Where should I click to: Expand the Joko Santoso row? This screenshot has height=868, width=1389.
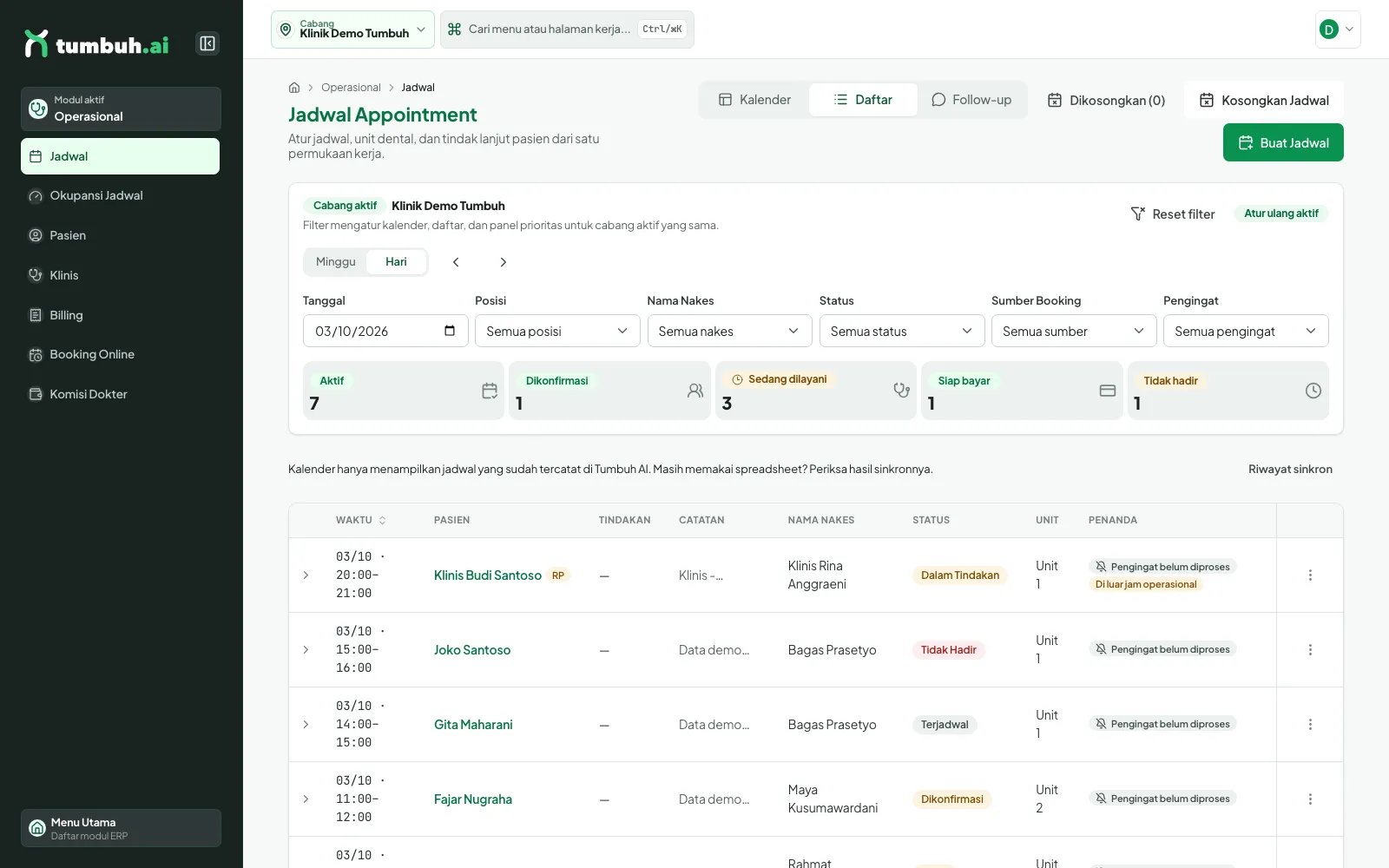pos(306,650)
